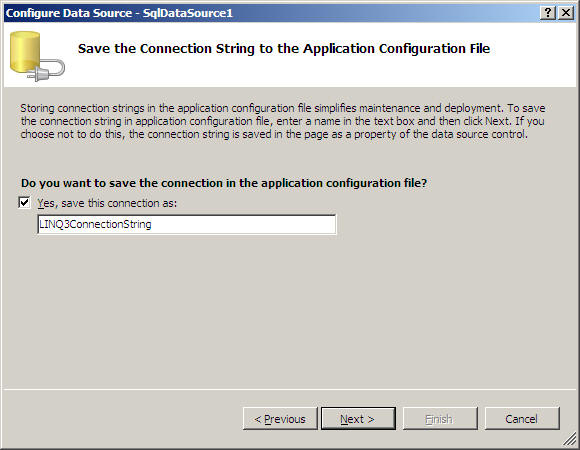Click the empty space inside the connection name box
The height and width of the screenshot is (450, 580).
coord(242,224)
